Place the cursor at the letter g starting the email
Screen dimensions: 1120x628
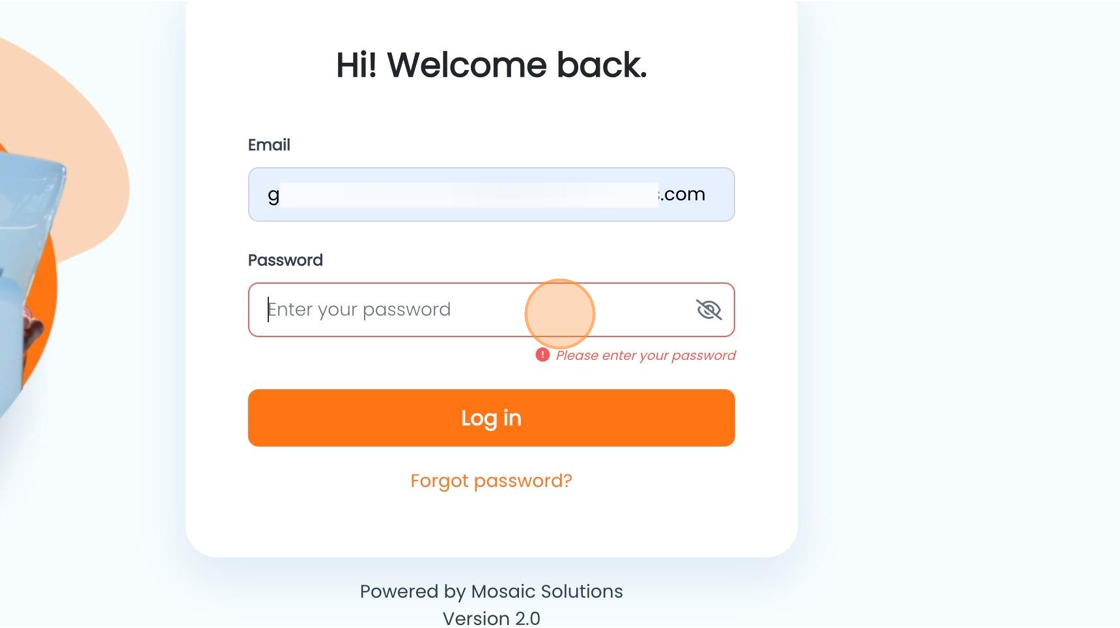point(274,196)
